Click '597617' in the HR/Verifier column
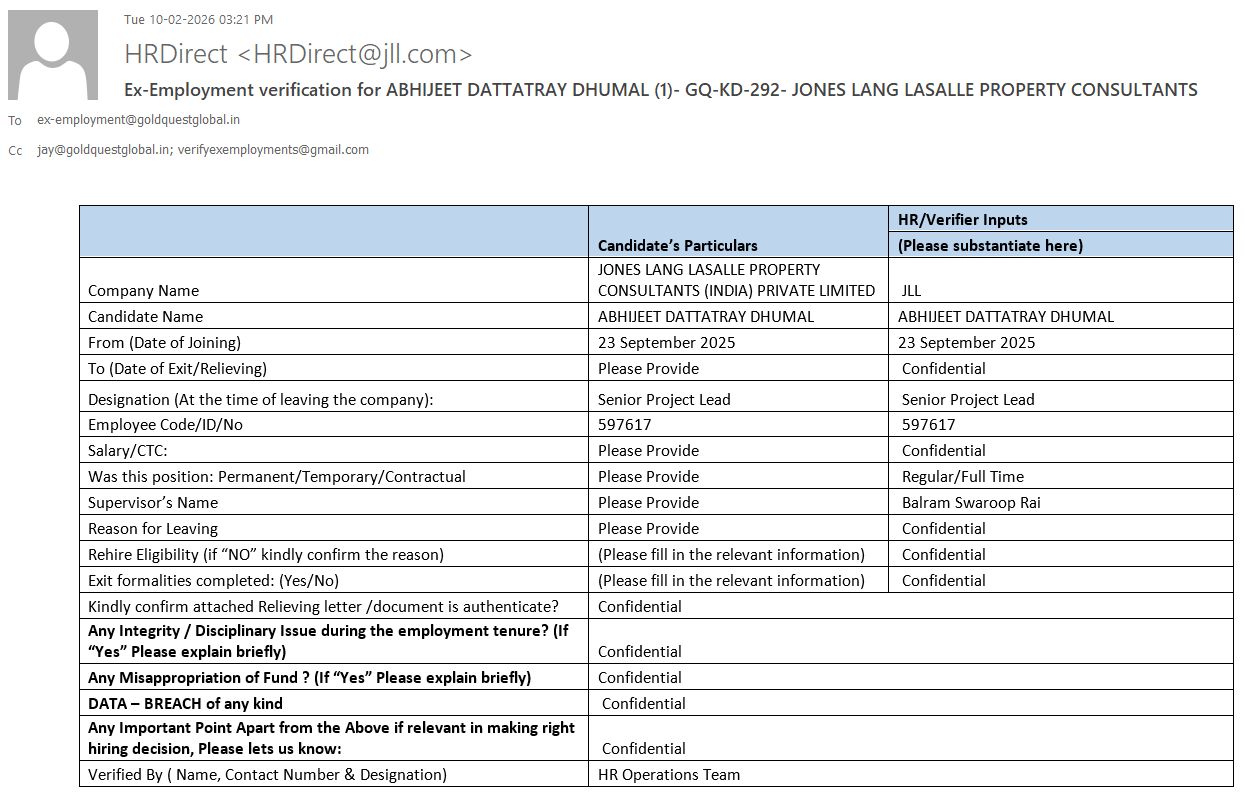 [928, 425]
